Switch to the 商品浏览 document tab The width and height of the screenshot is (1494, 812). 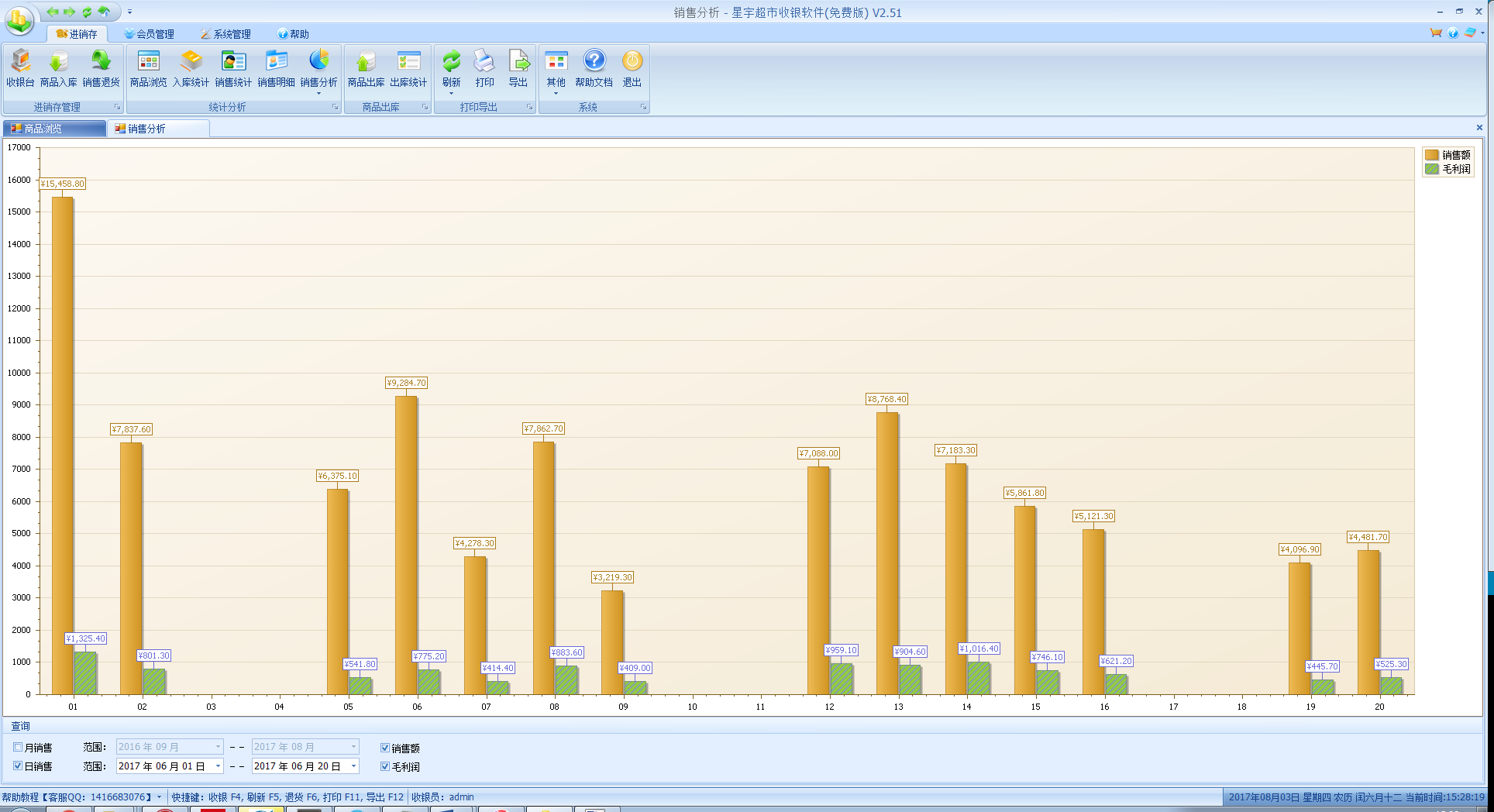(43, 129)
